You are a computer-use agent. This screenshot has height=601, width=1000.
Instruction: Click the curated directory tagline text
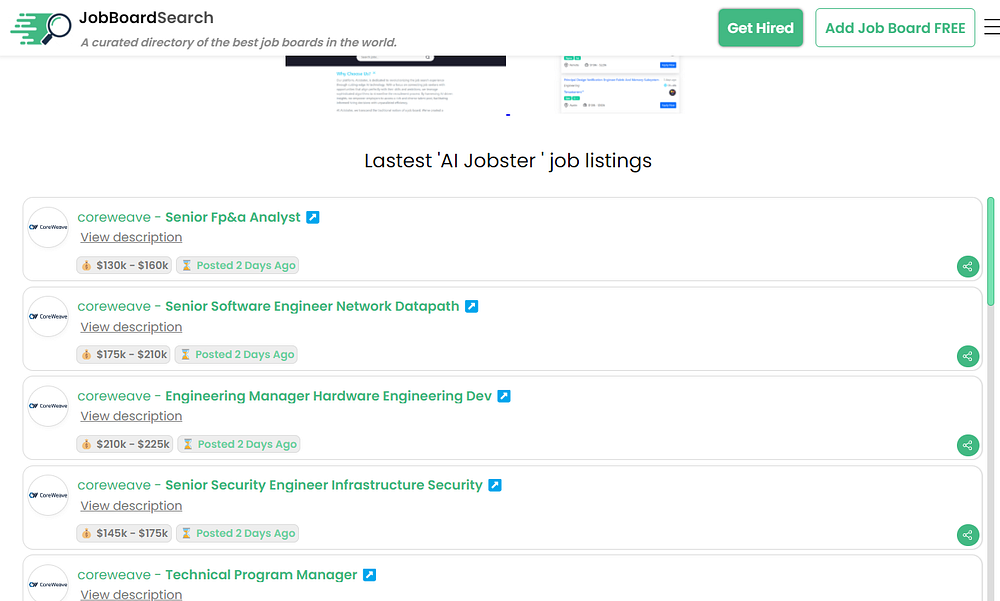click(239, 42)
